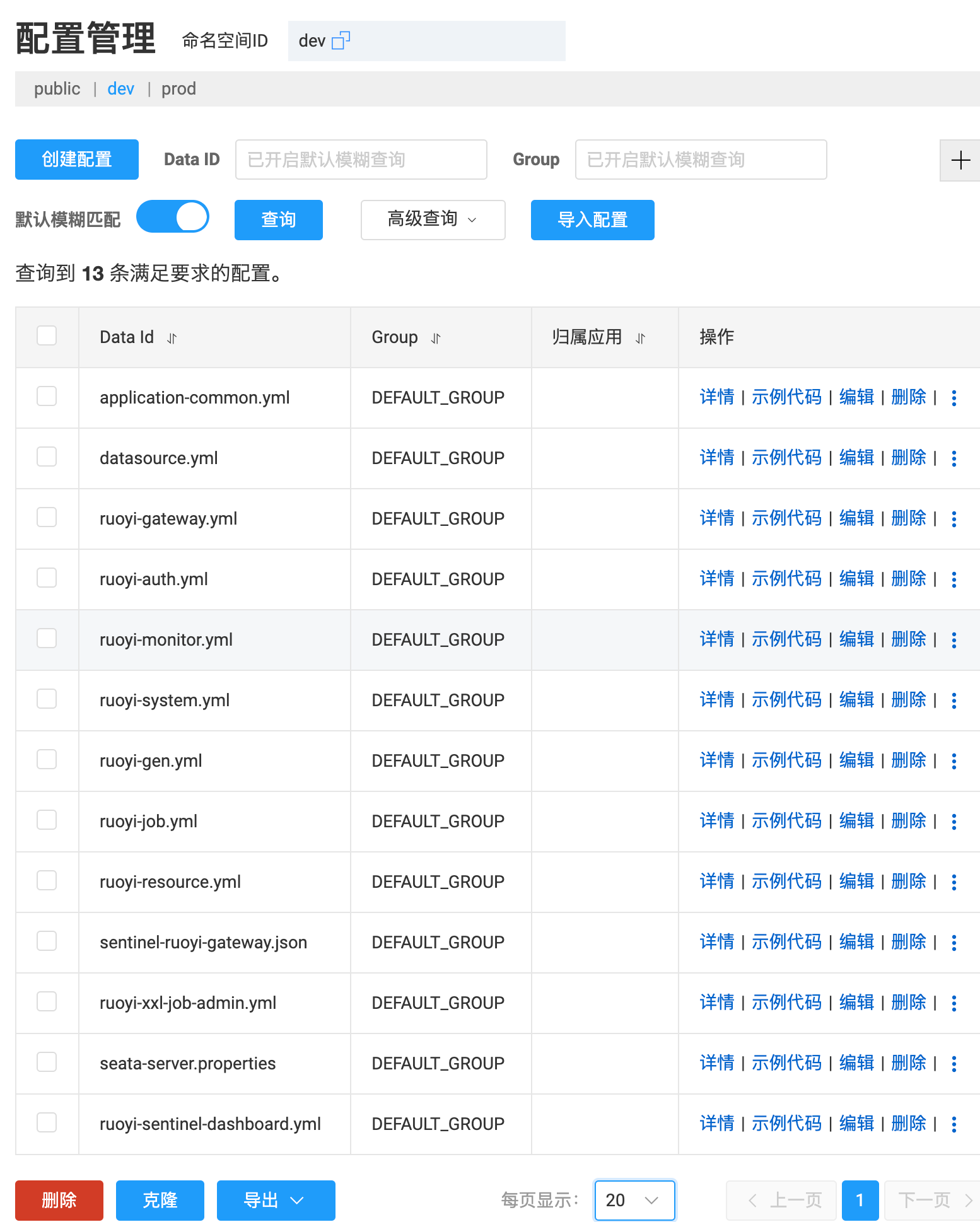The image size is (980, 1222).
Task: Check the ruoyi-auth.yml row checkbox
Action: 47,578
